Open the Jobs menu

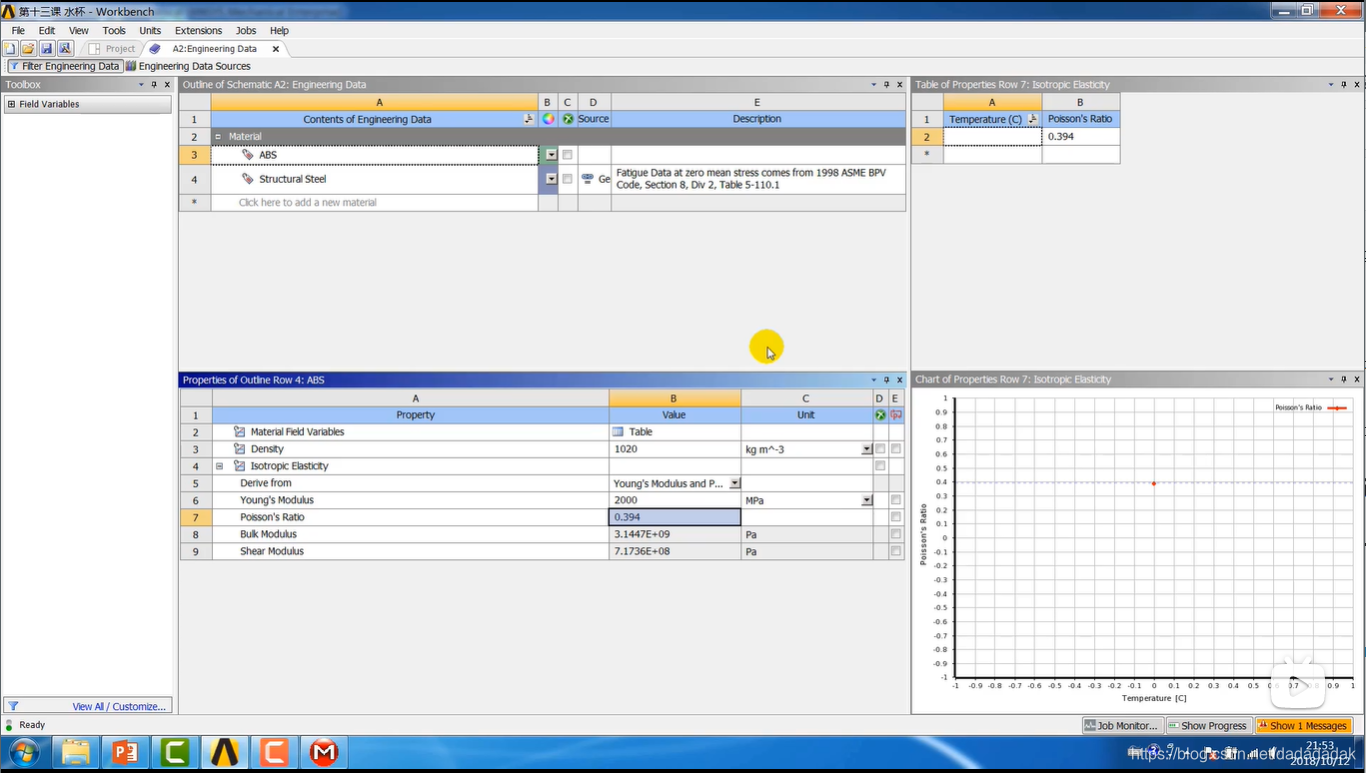(246, 31)
